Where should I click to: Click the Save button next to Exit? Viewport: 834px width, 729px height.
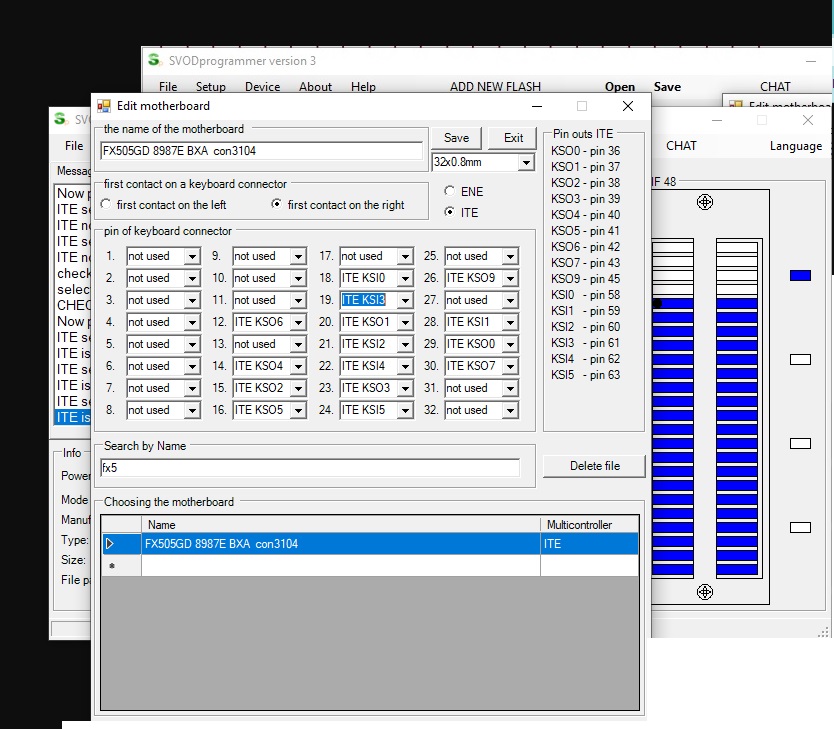[456, 138]
